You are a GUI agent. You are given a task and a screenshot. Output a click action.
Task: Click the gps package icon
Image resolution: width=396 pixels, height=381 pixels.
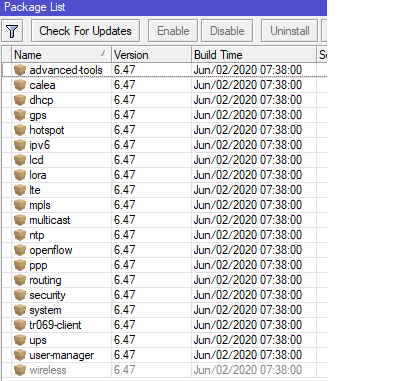click(x=20, y=115)
